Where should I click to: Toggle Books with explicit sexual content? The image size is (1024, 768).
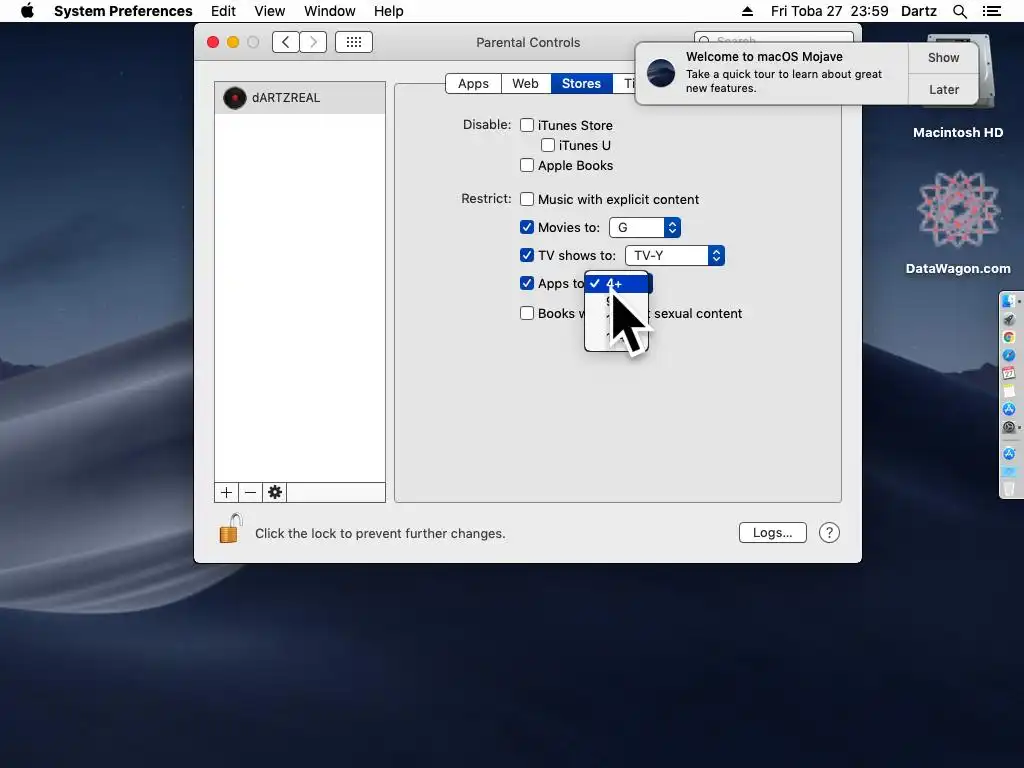tap(527, 313)
